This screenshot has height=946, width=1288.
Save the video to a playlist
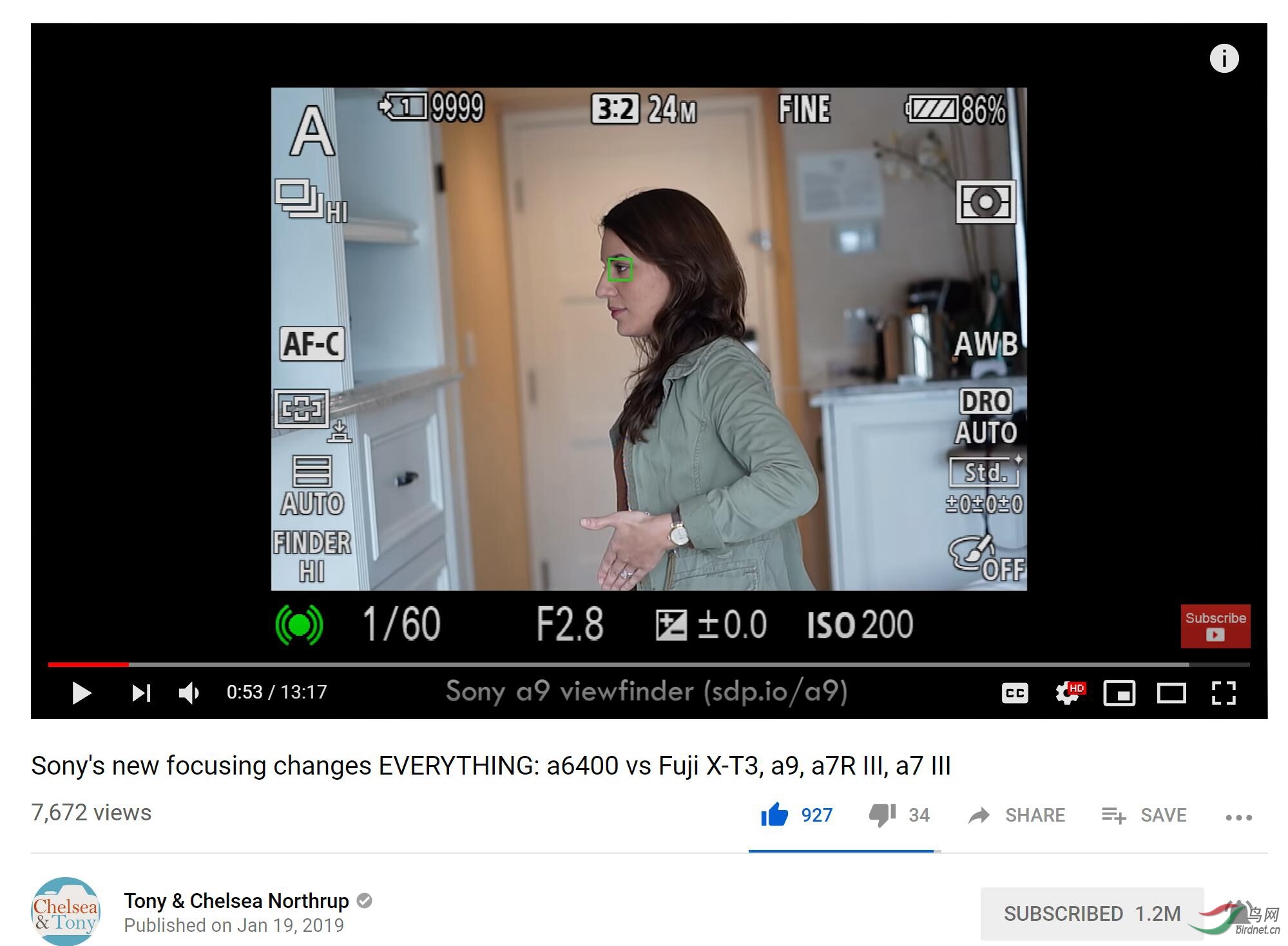1144,815
